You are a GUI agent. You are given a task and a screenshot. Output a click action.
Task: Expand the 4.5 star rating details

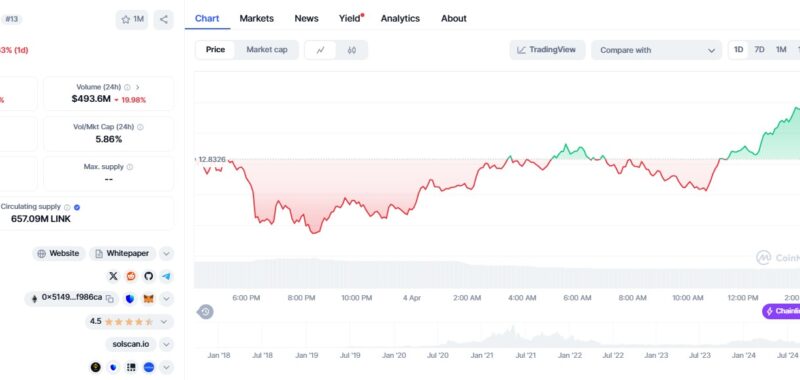pyautogui.click(x=164, y=322)
